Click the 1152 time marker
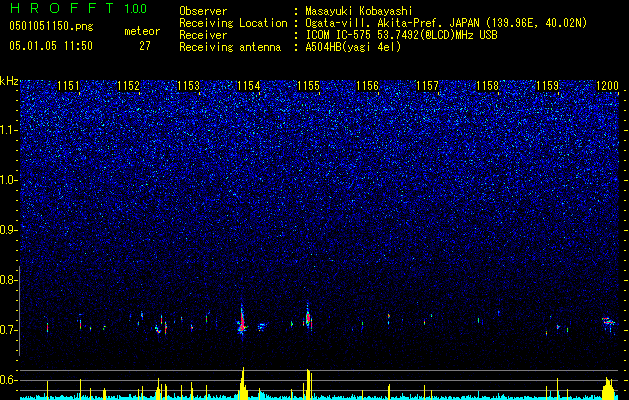The image size is (629, 400). coord(128,86)
